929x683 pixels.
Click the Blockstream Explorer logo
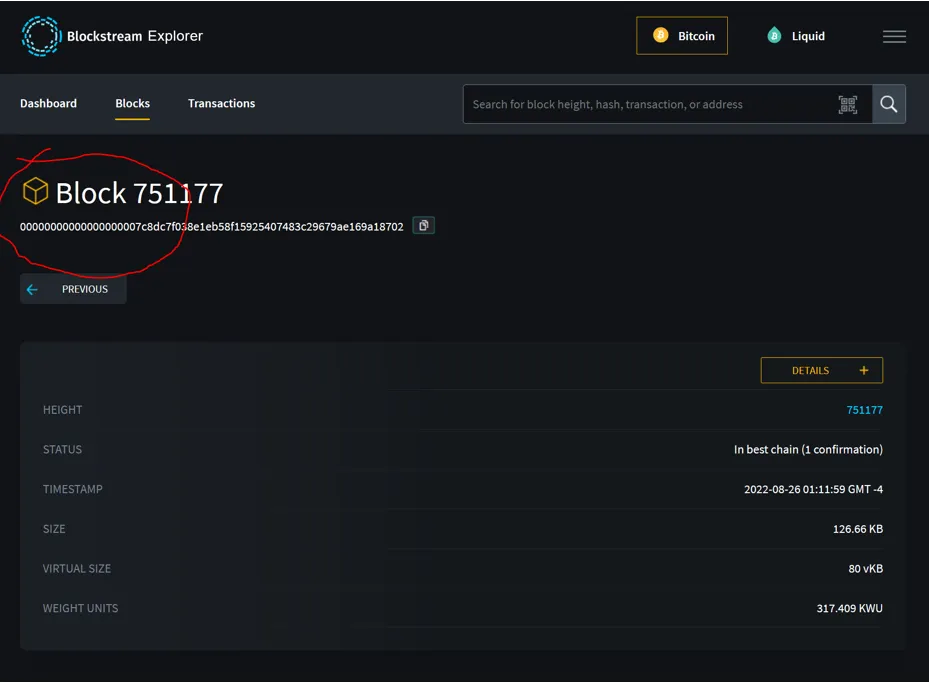point(111,36)
